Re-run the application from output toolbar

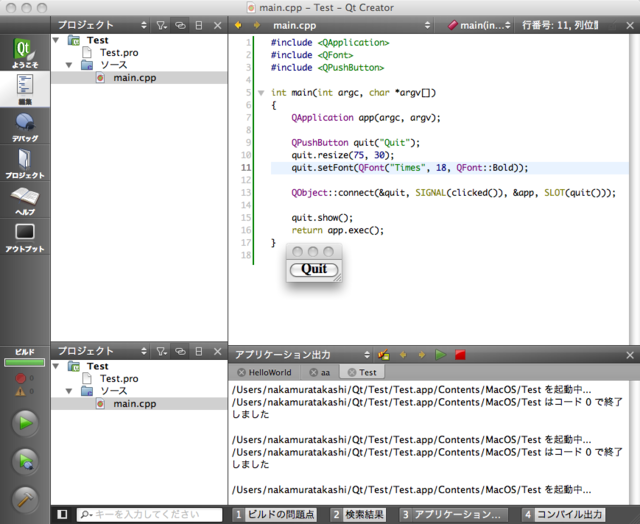[440, 355]
